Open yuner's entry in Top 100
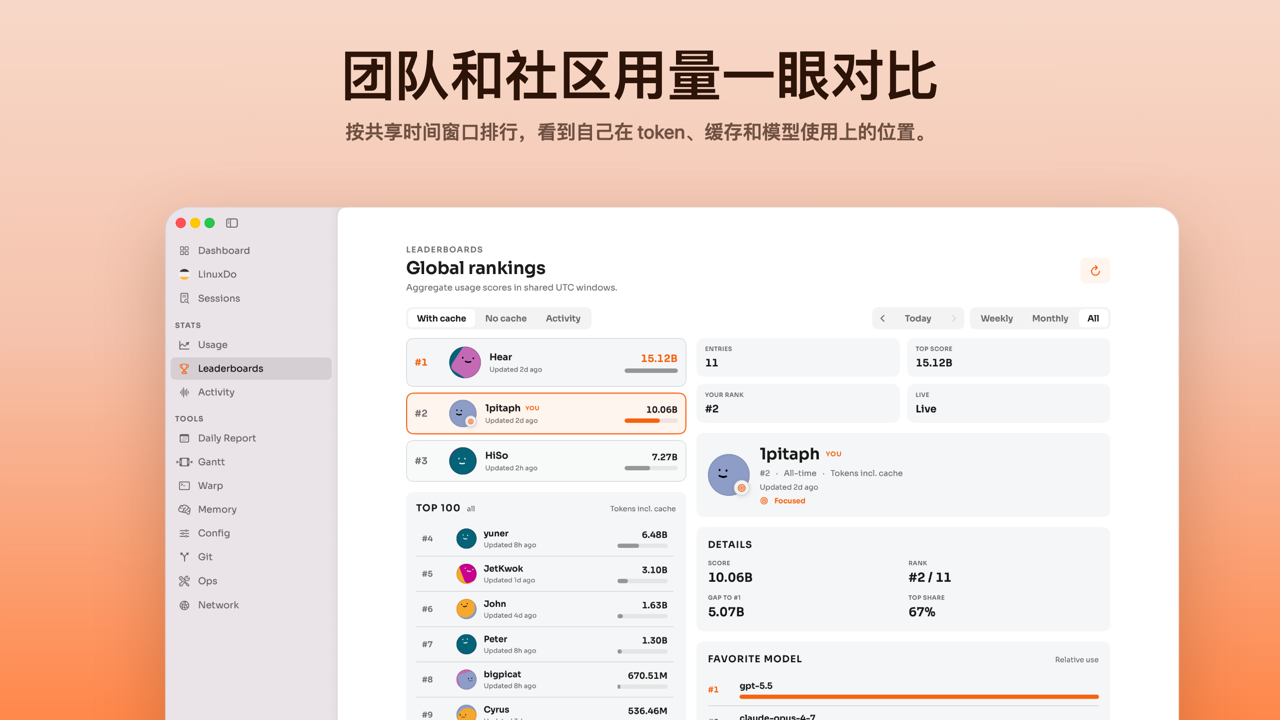The height and width of the screenshot is (720, 1280). [x=546, y=539]
